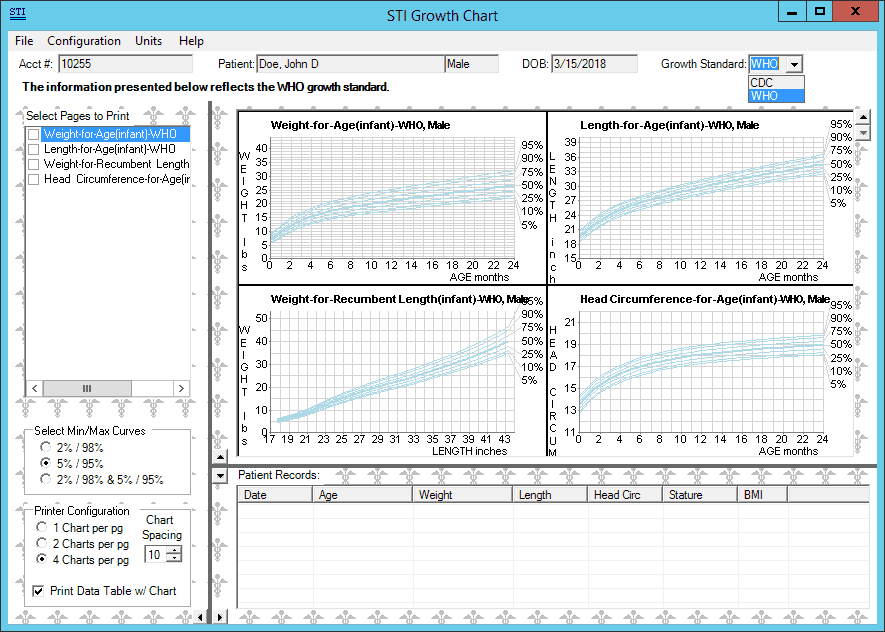Click the splitter down arrow beside Patient Records
Screen dimensions: 885x632
tap(221, 476)
